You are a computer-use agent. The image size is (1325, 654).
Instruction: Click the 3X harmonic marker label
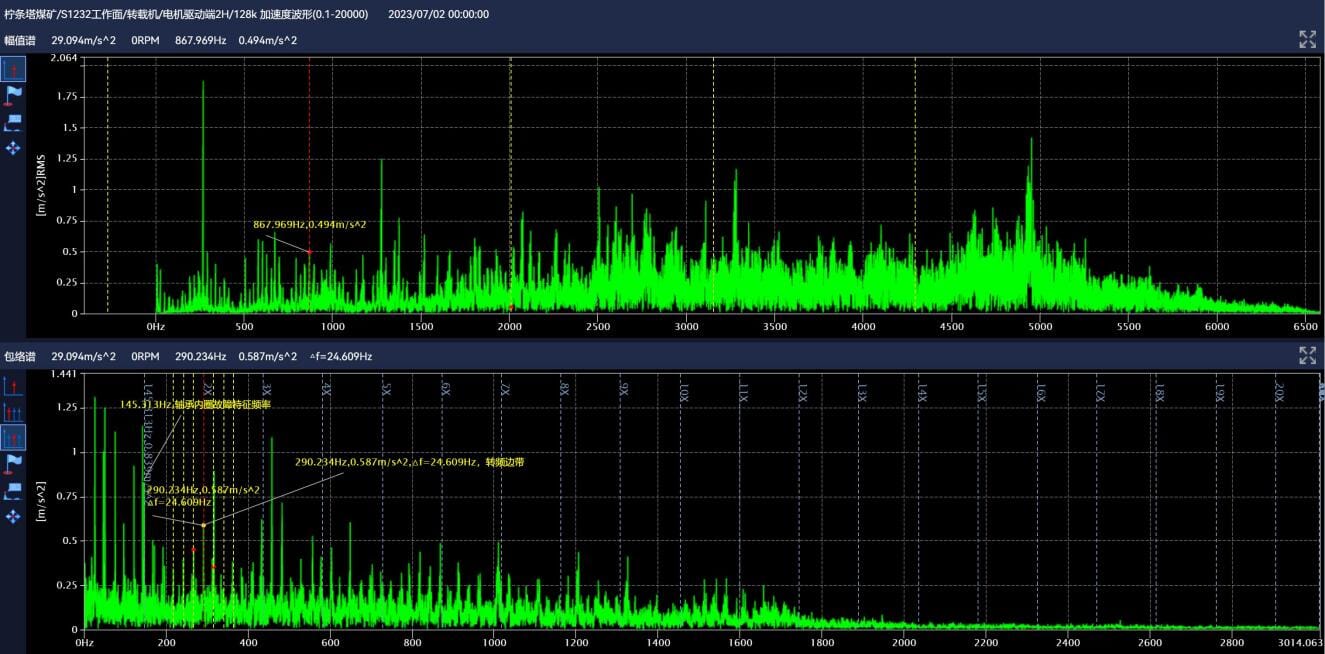267,390
